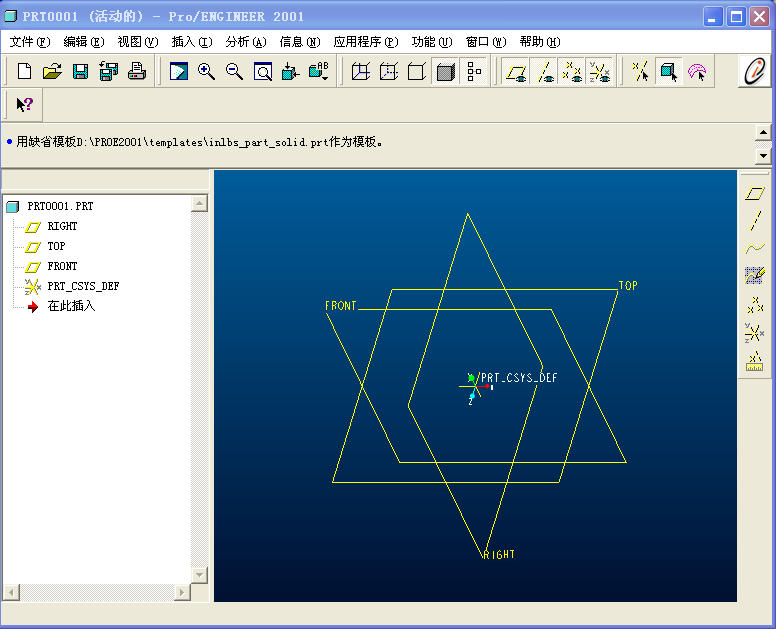Click the save a copy icon
Screen dimensions: 776x629
point(108,72)
